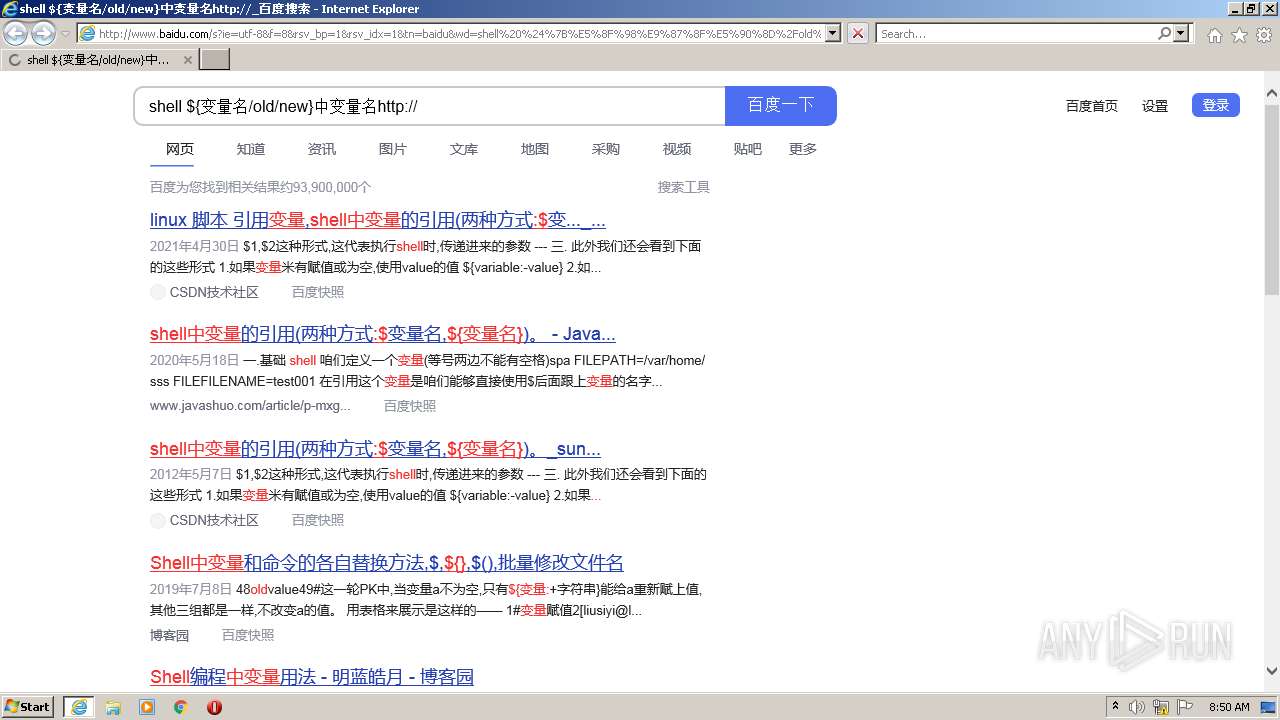Launch Chrome from taskbar
Screen dimensions: 1280x720
(181, 707)
